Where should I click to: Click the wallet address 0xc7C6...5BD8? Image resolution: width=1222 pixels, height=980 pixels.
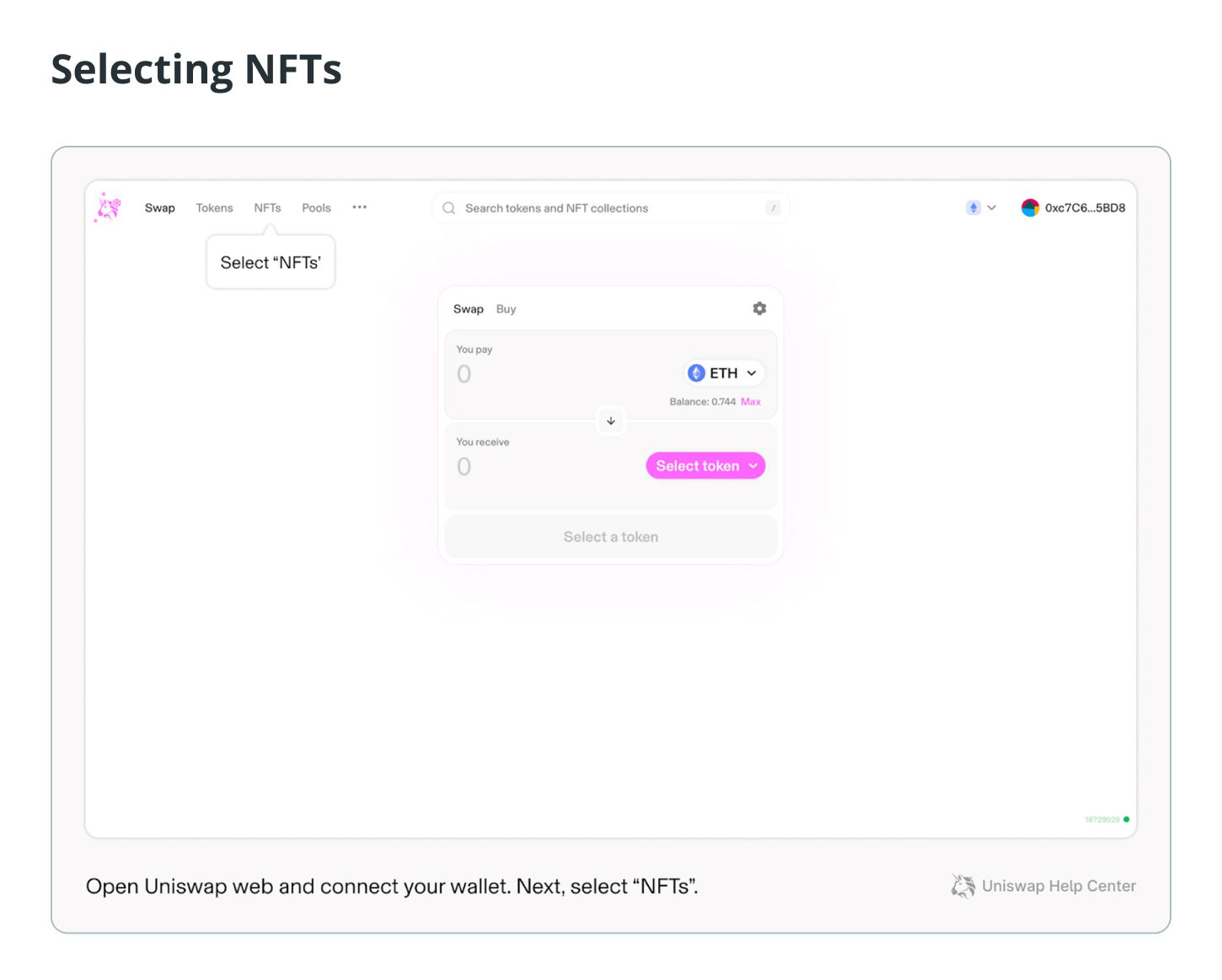coord(1085,207)
